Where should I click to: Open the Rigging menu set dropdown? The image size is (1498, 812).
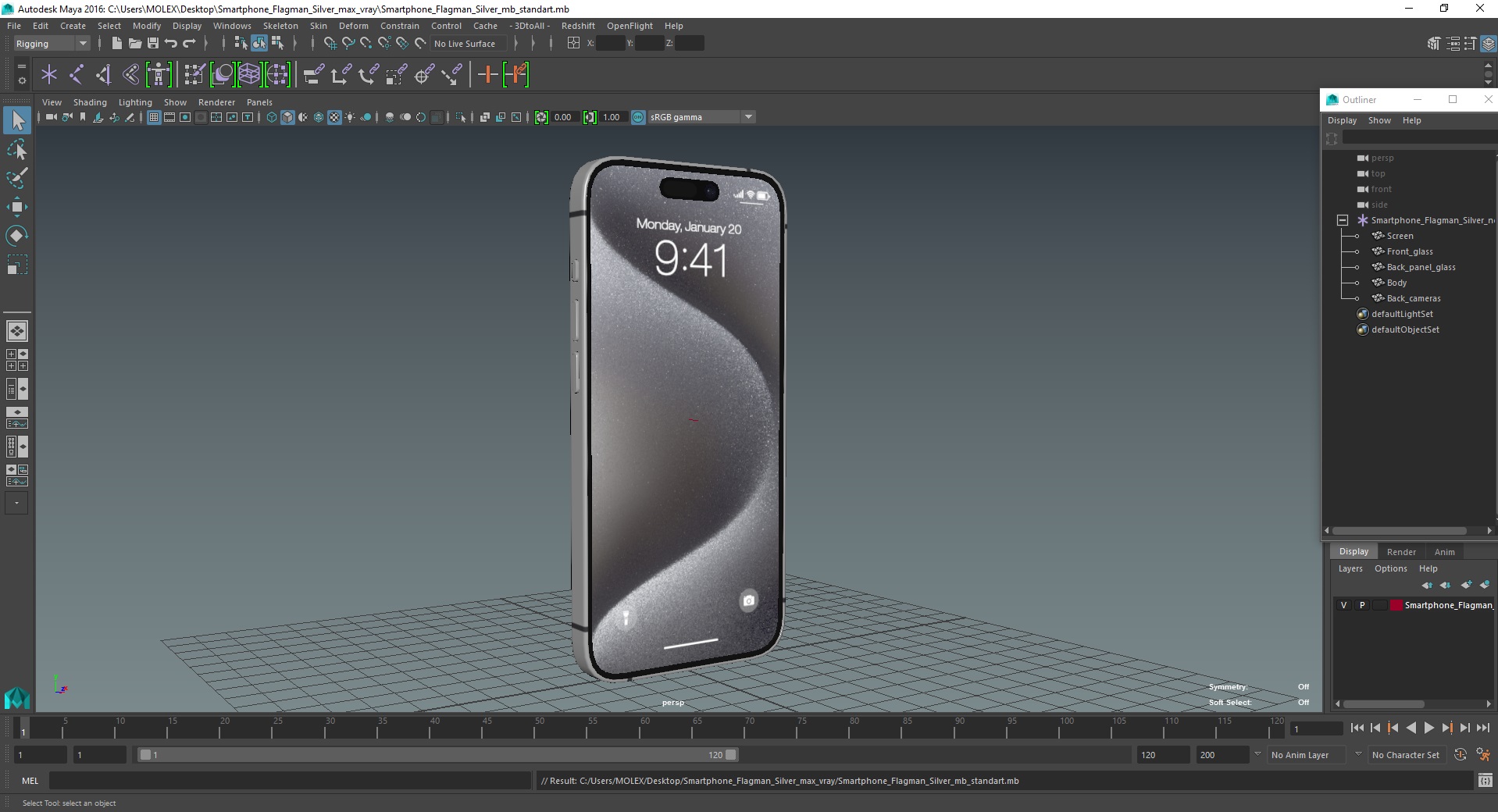click(52, 44)
